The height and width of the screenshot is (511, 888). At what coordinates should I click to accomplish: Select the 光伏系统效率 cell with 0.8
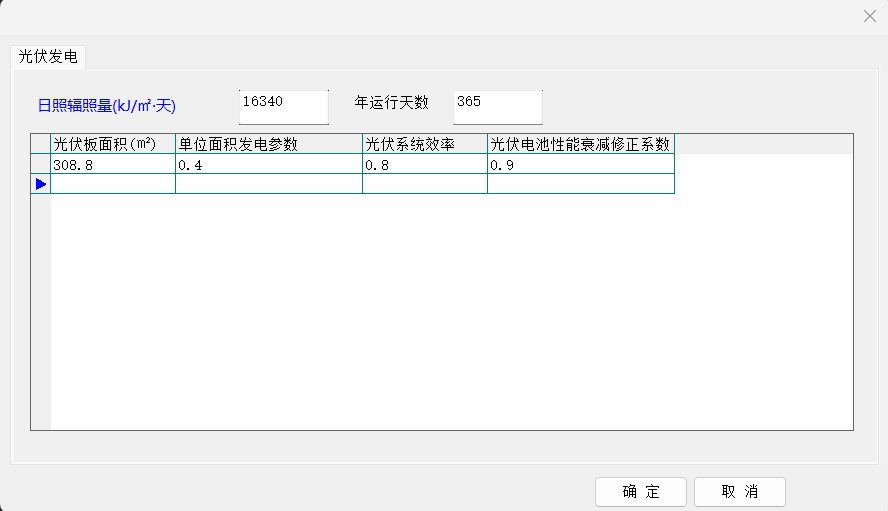point(424,165)
